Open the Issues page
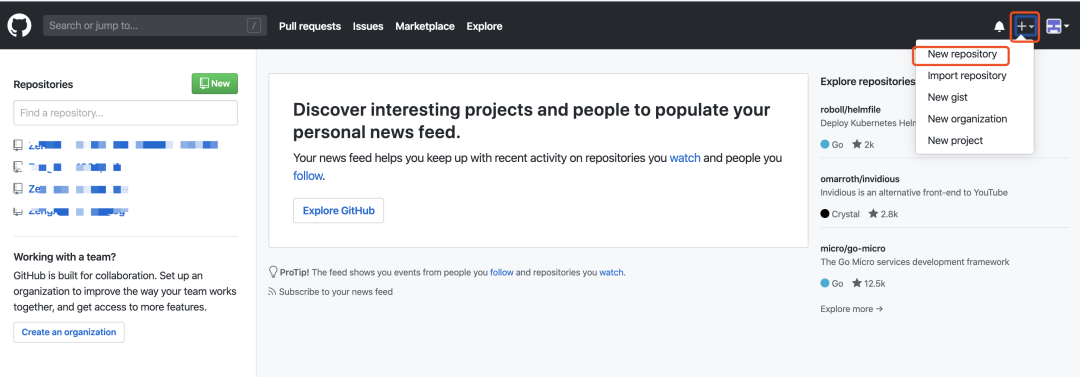 click(368, 26)
